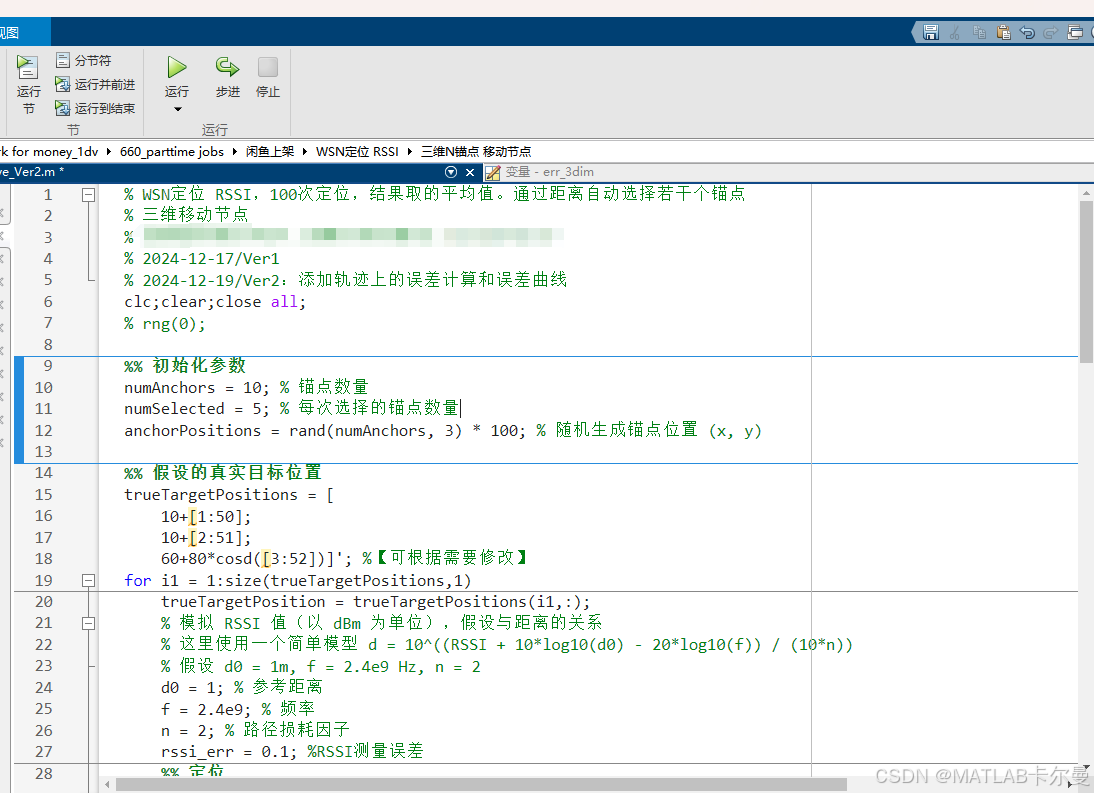Click the '%% 初始化参数' section header

pyautogui.click(x=185, y=365)
